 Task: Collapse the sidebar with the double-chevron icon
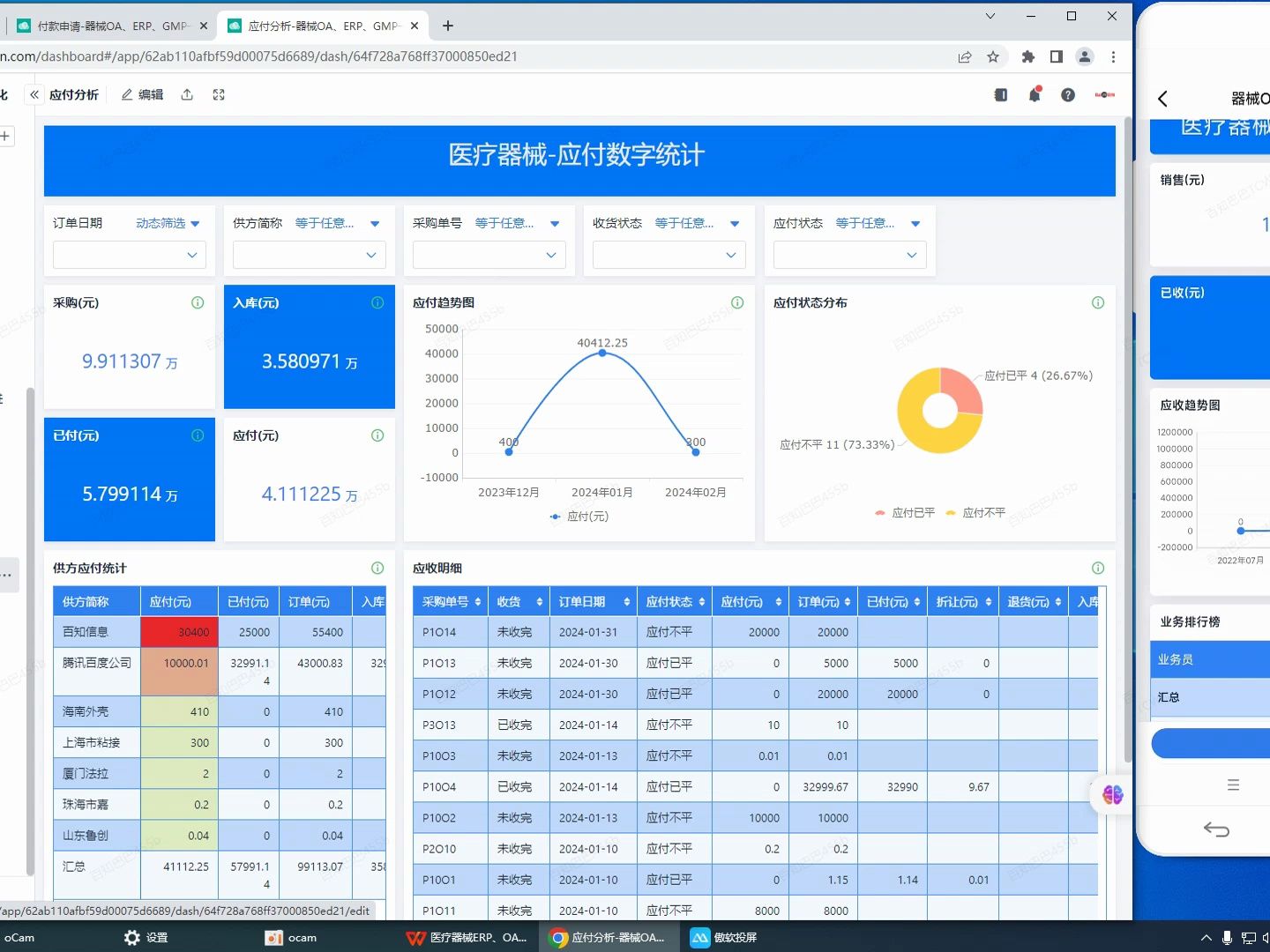[34, 95]
